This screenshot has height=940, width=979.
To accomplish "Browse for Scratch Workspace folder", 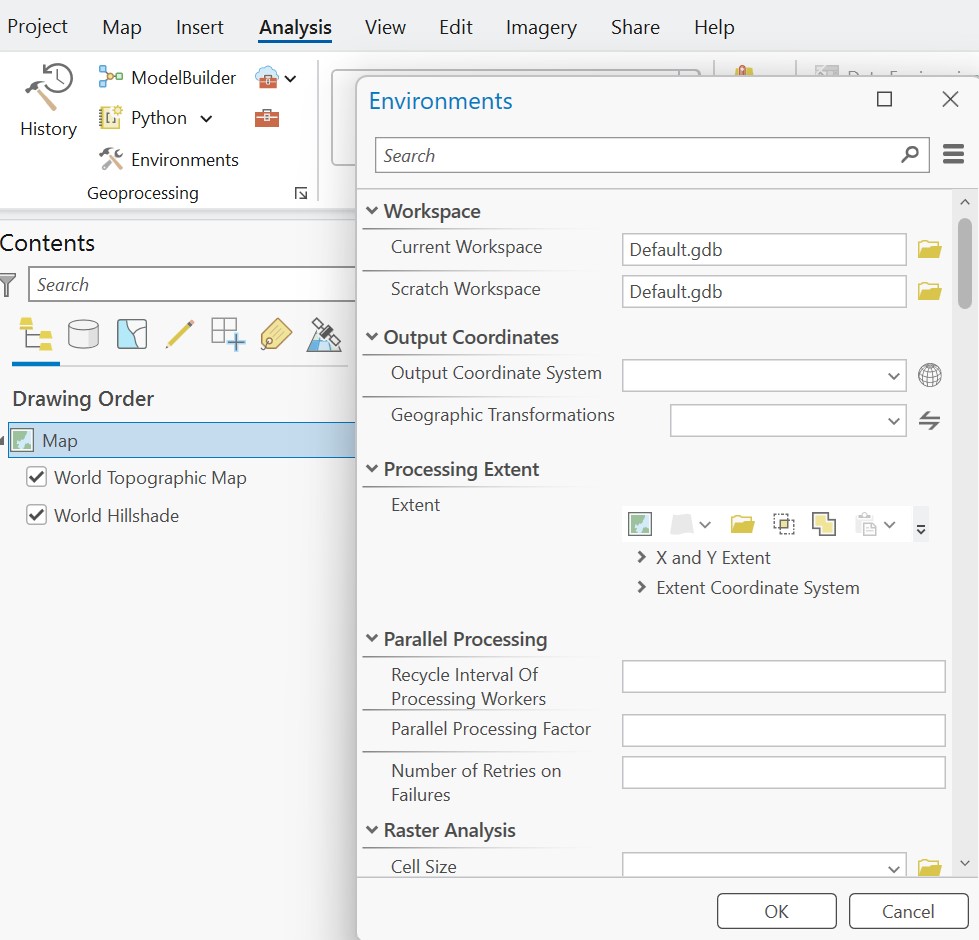I will [930, 291].
